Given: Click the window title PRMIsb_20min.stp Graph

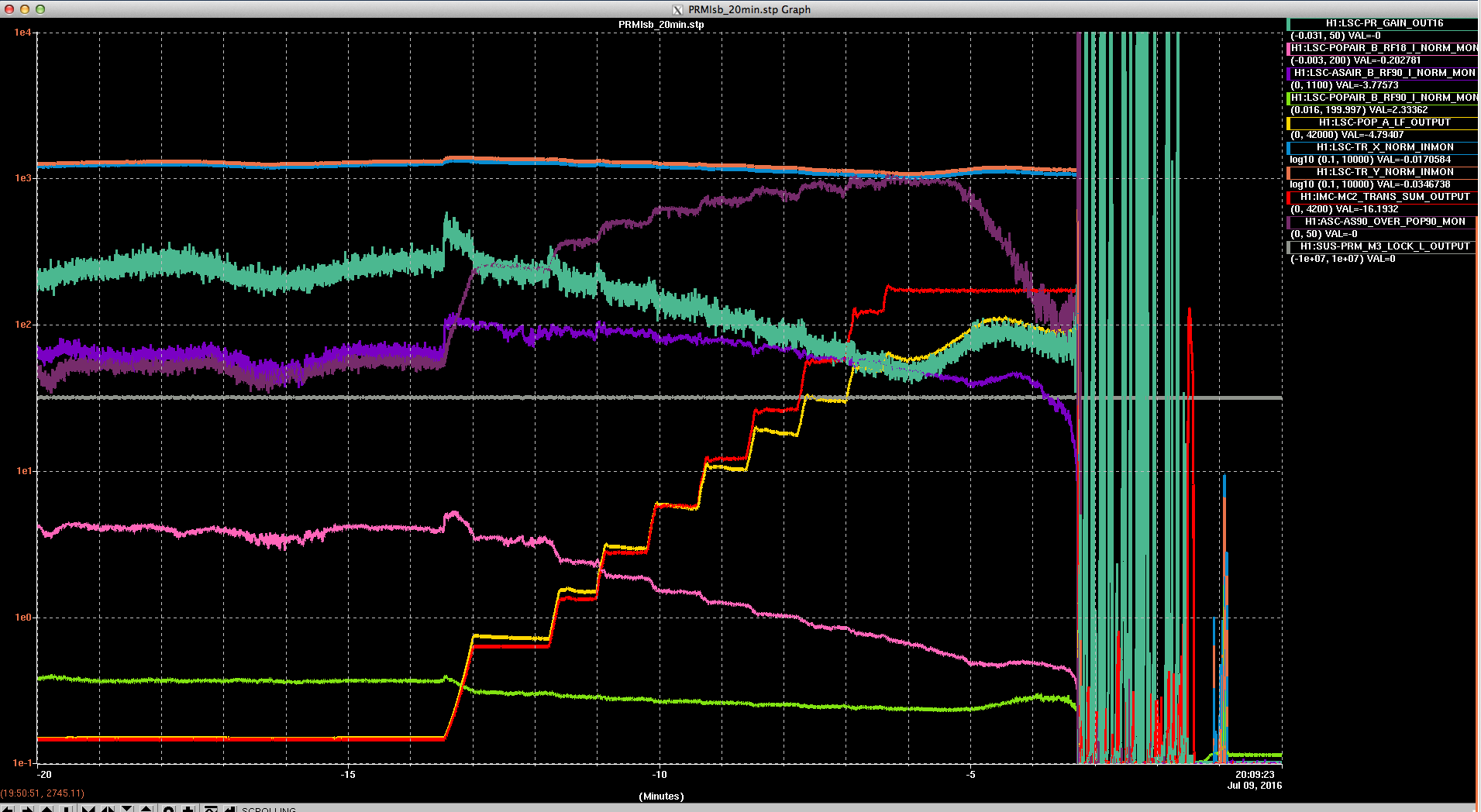Looking at the screenshot, I should tap(749, 9).
